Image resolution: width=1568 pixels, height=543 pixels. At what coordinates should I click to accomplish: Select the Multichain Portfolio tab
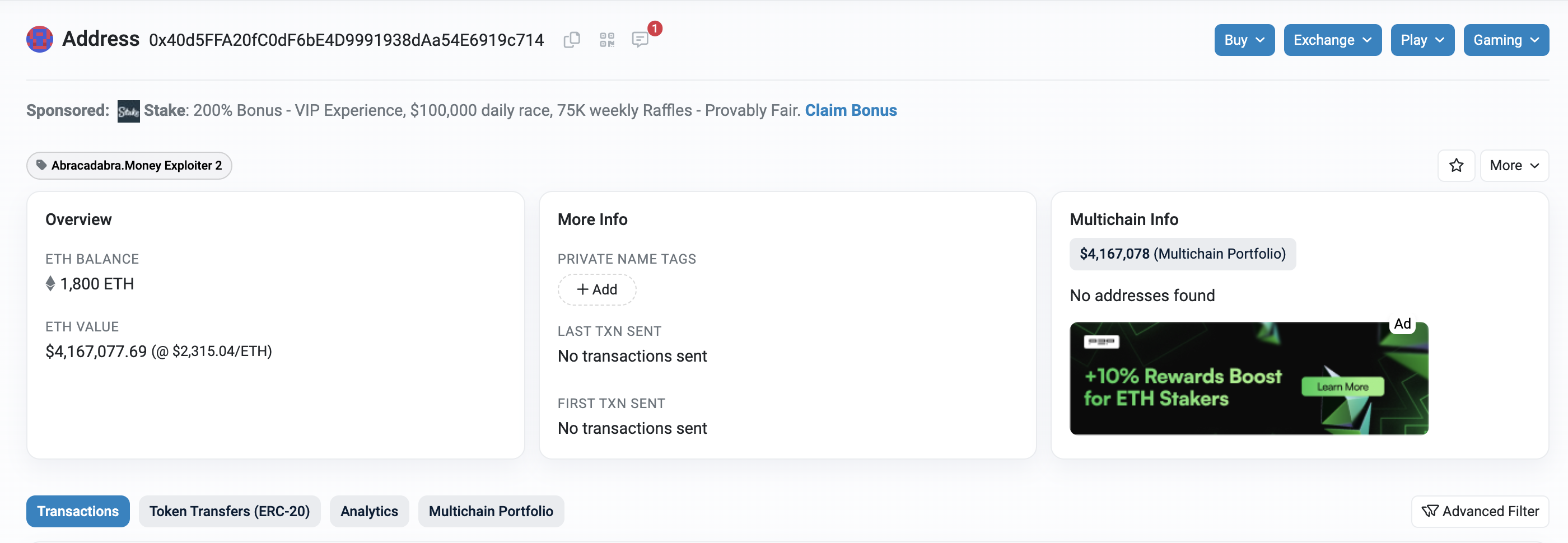(x=491, y=511)
